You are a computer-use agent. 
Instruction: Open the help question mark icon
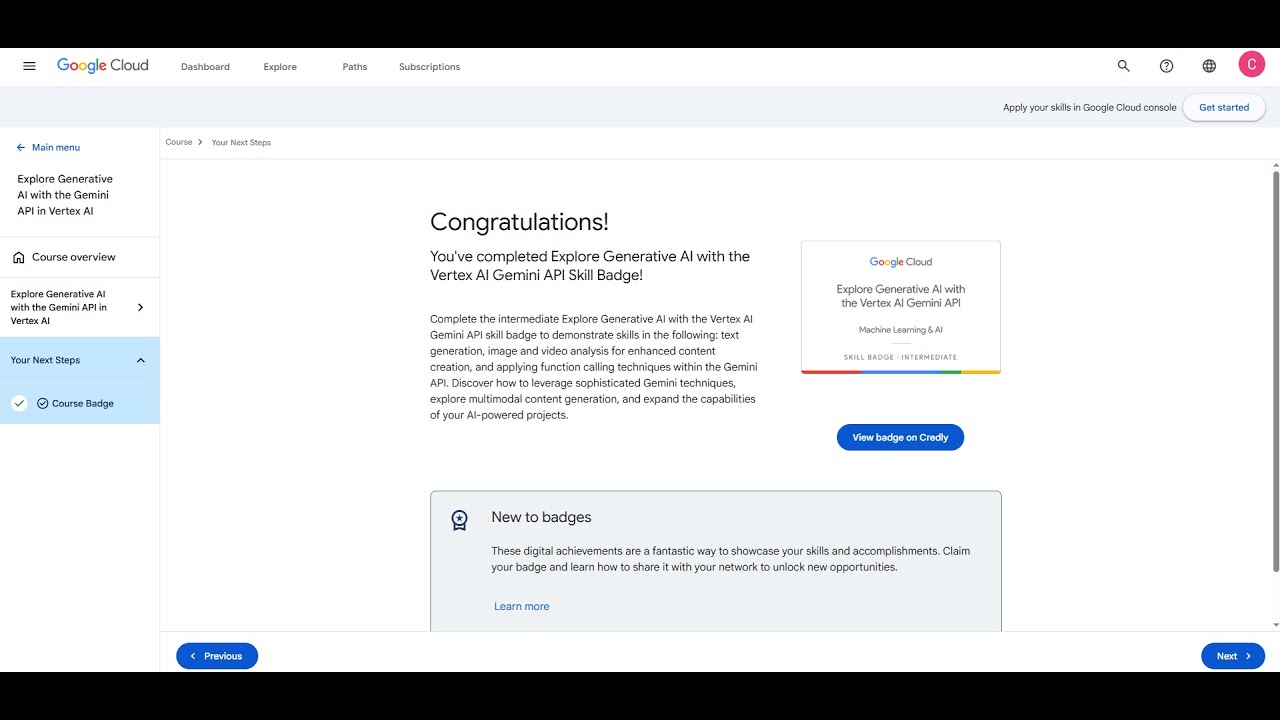pyautogui.click(x=1166, y=66)
